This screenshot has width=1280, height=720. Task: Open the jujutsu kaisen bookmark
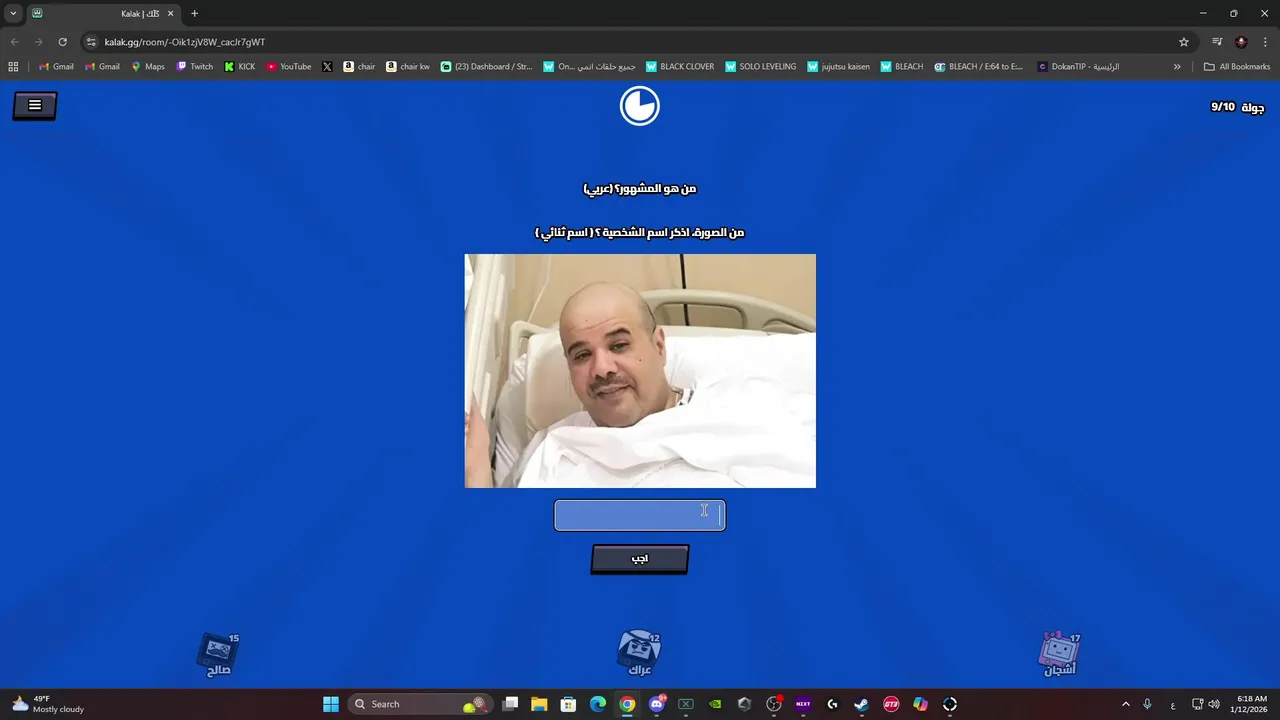point(838,67)
